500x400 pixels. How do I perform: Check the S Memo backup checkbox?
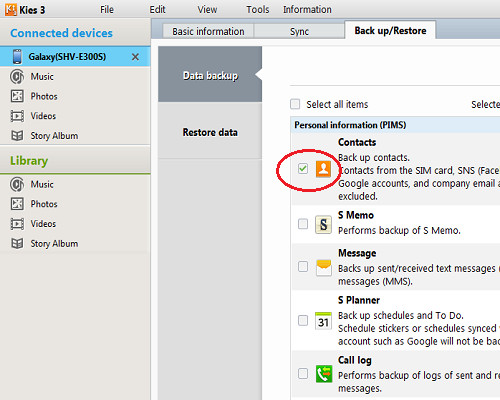pos(303,224)
